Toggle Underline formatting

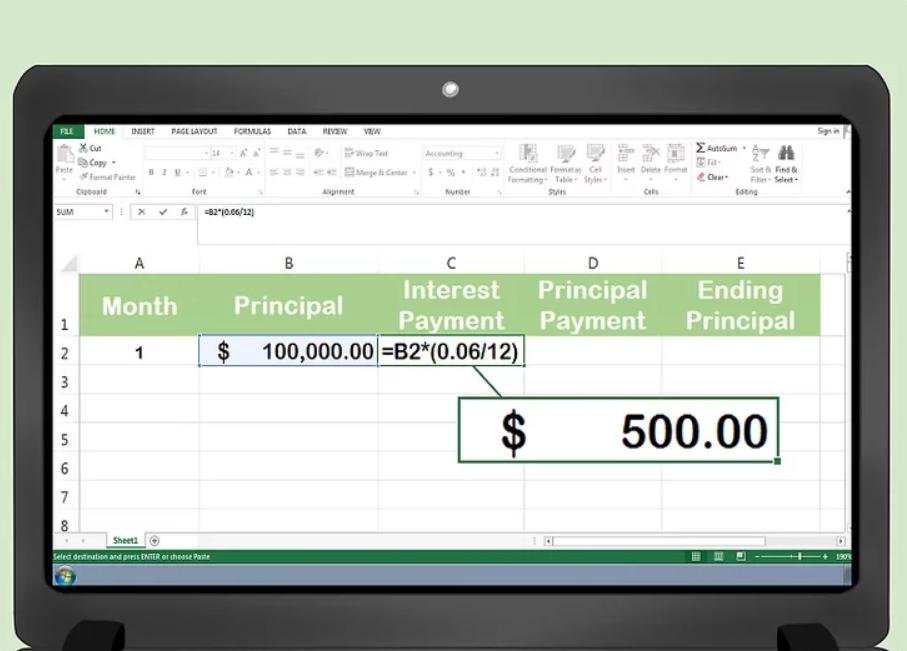178,172
